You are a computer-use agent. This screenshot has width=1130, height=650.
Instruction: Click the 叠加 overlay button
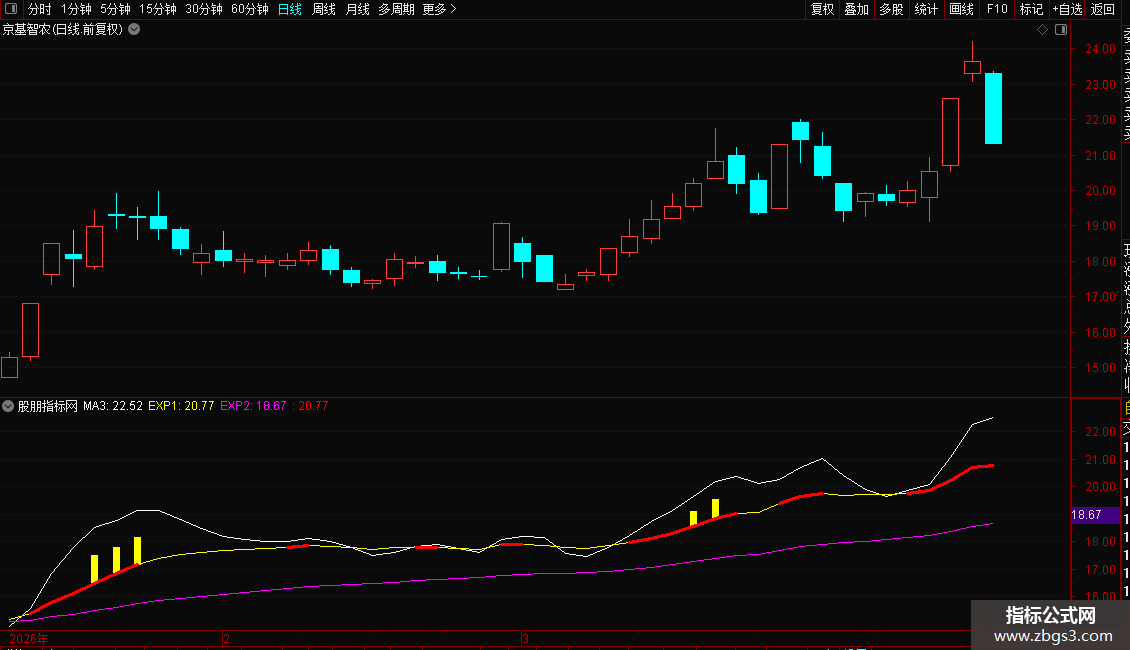[x=857, y=9]
